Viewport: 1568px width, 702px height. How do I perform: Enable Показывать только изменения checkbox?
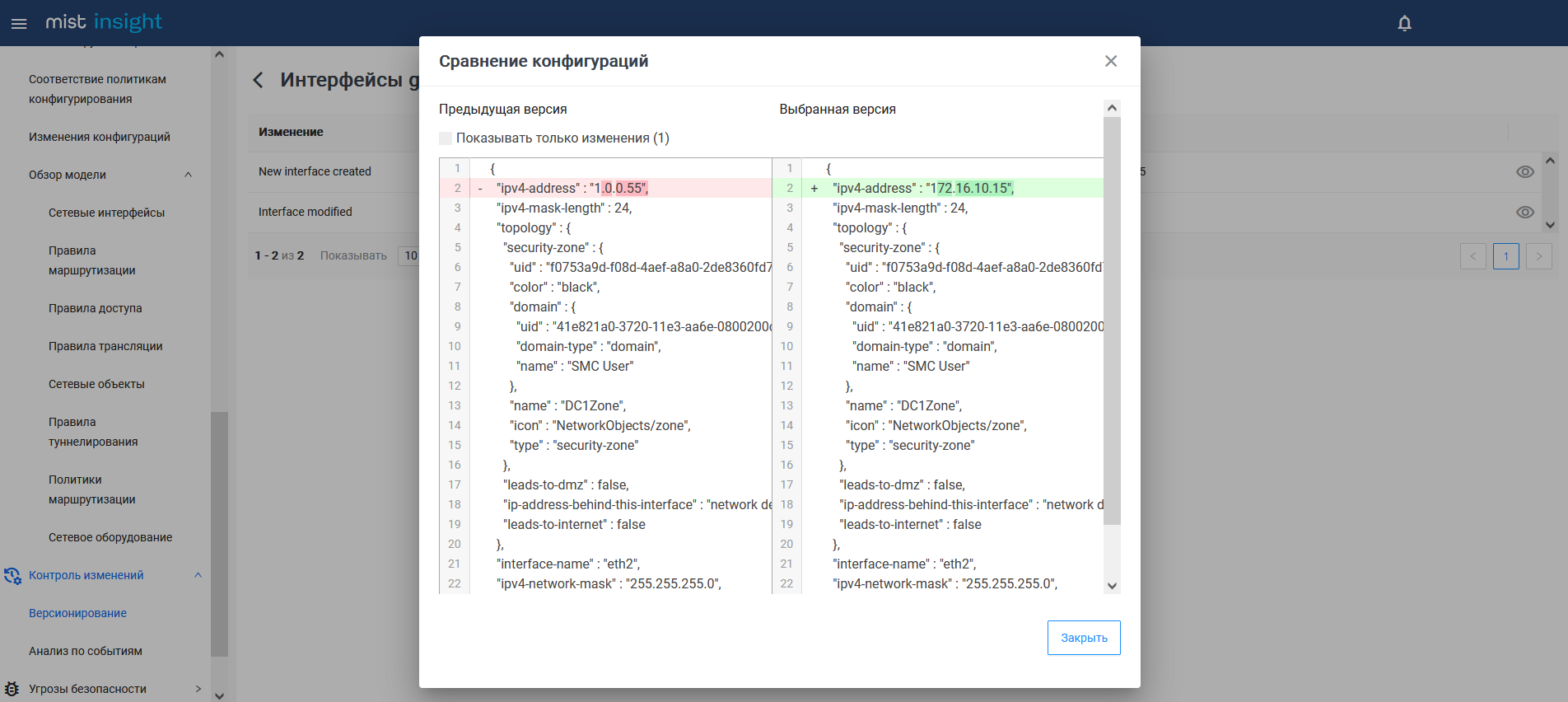tap(446, 138)
